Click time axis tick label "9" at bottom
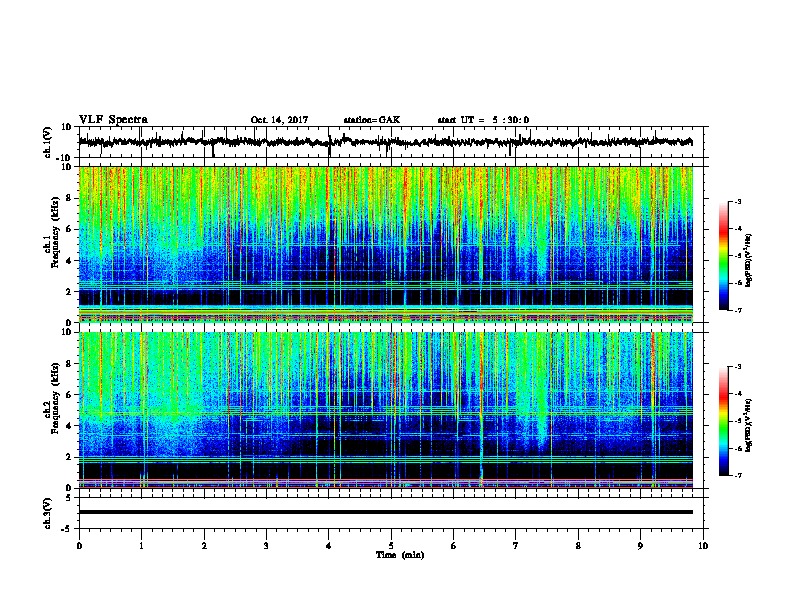Screen dimensions: 792x612 [x=640, y=546]
